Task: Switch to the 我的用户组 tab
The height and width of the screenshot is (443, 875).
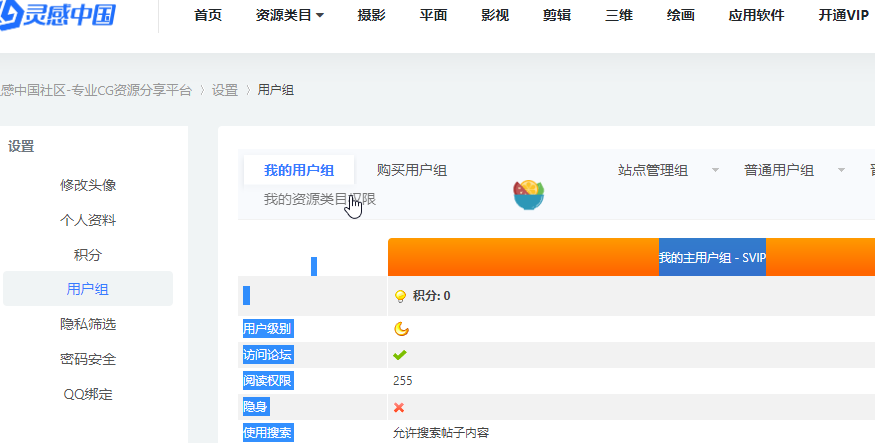Action: point(299,170)
